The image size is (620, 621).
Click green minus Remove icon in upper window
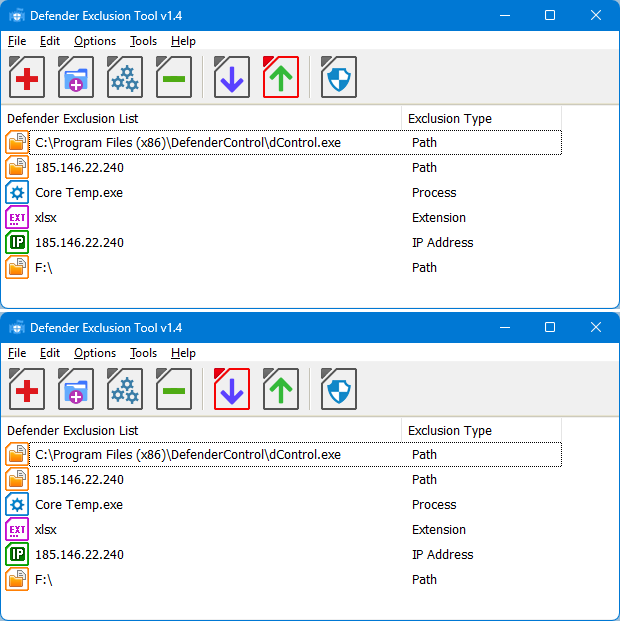(174, 78)
